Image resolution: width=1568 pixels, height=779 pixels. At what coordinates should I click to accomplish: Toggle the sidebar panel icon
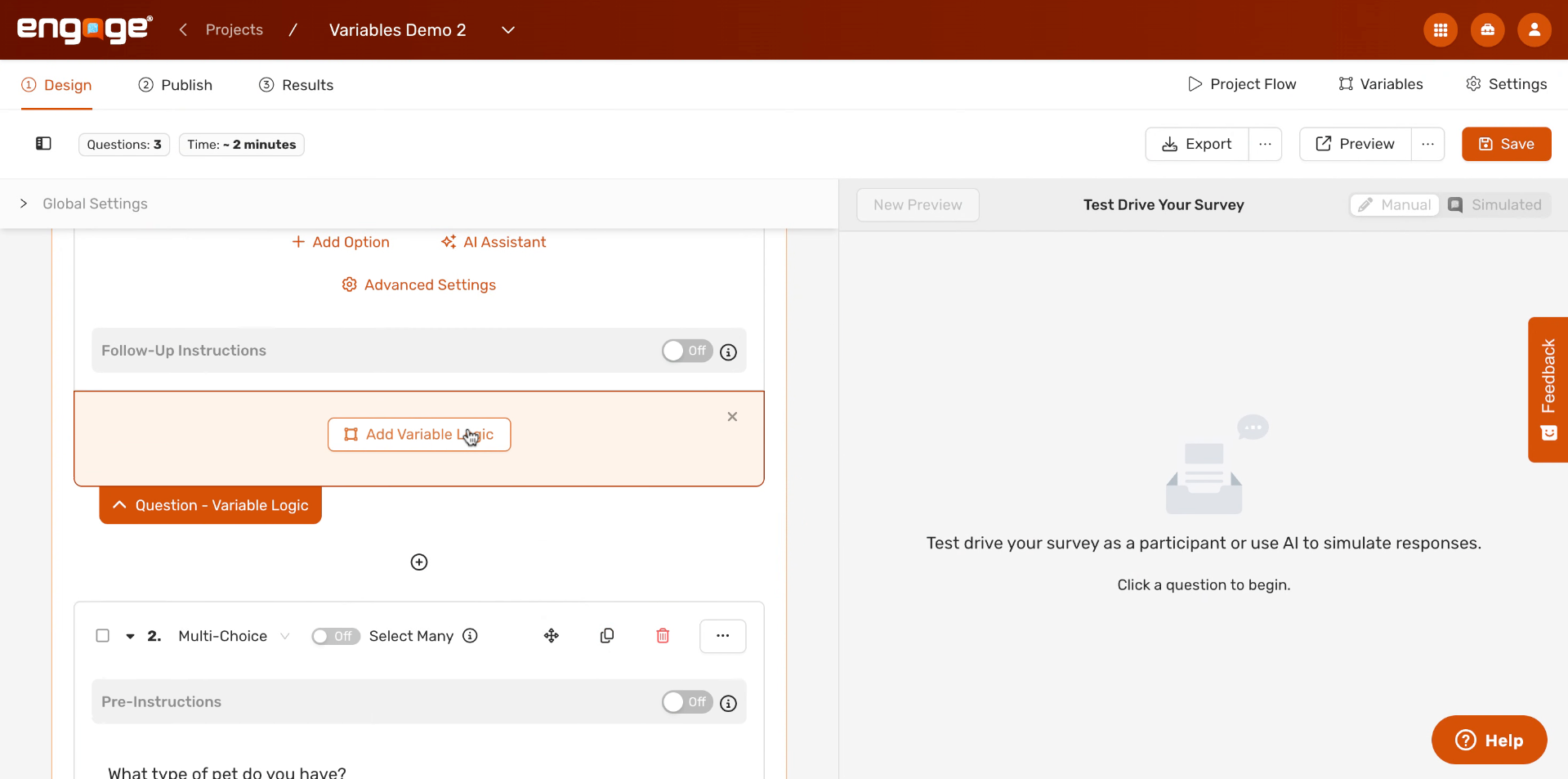(x=43, y=144)
